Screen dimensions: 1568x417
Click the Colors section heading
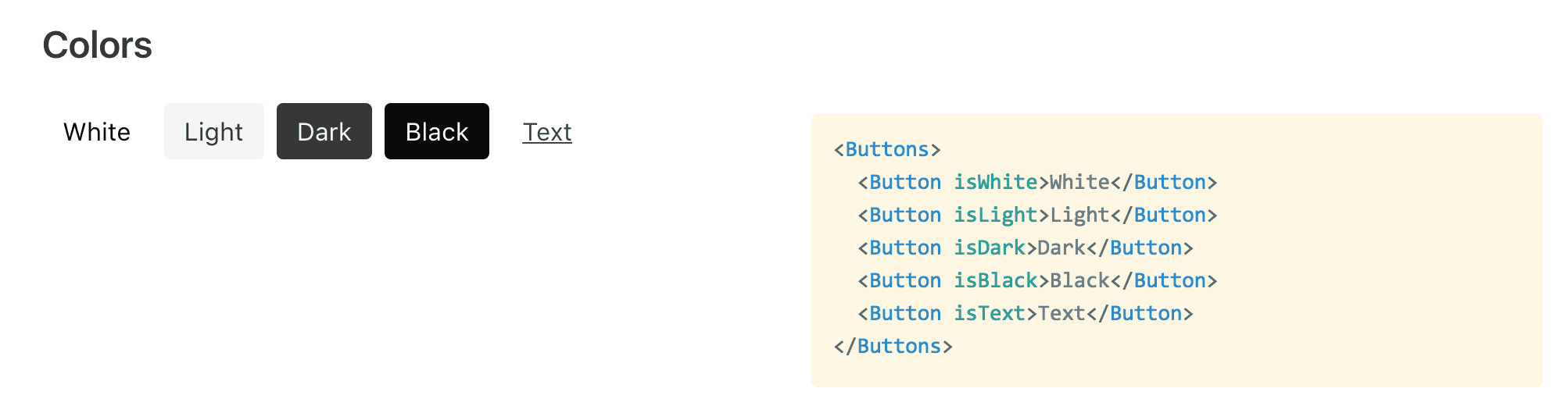(97, 45)
